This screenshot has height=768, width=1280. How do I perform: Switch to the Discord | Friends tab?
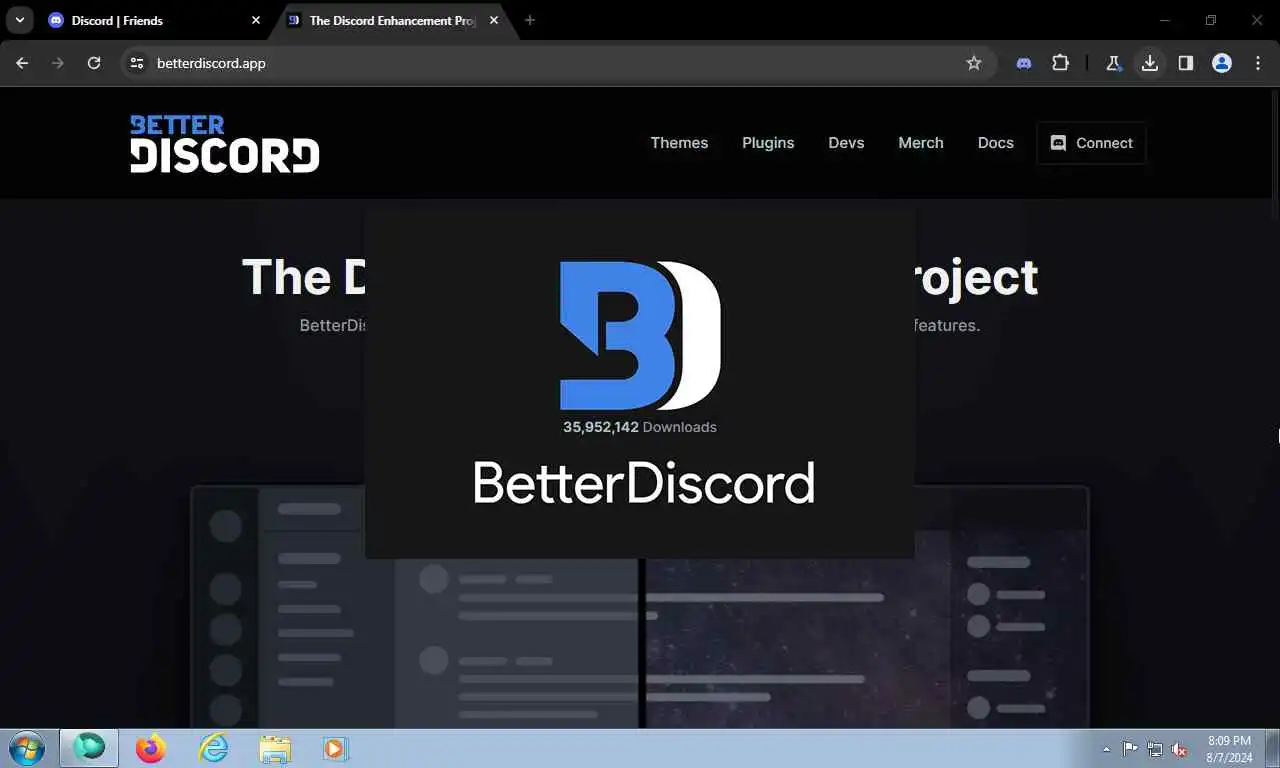pyautogui.click(x=155, y=20)
